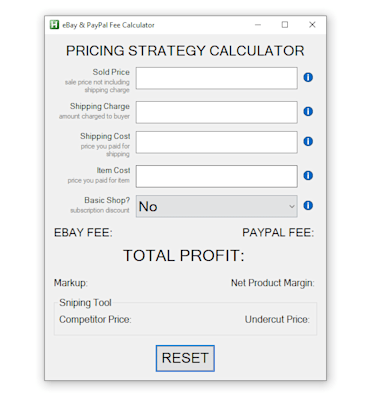This screenshot has height=412, width=380.
Task: Maximize the calculator window
Action: pyautogui.click(x=285, y=25)
